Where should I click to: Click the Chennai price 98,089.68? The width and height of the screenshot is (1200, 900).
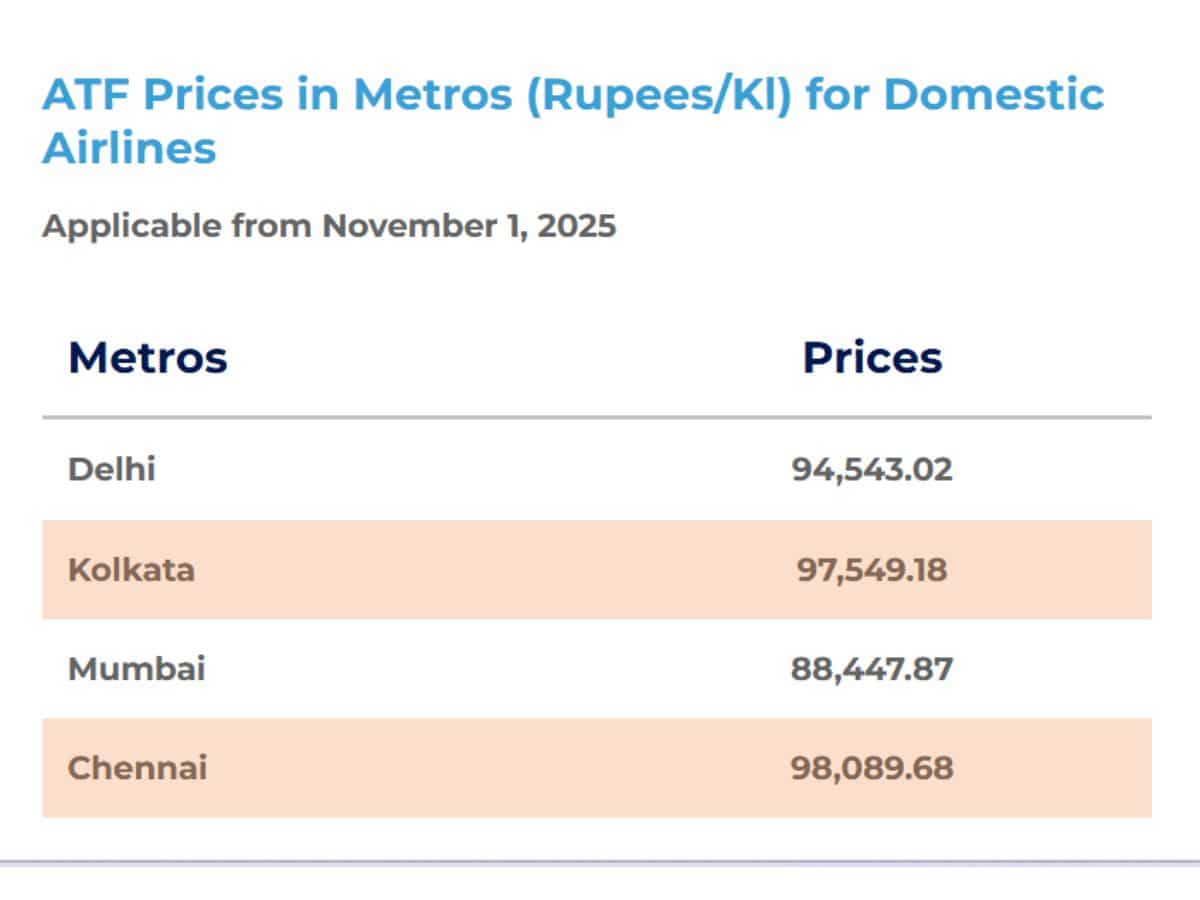click(x=872, y=768)
